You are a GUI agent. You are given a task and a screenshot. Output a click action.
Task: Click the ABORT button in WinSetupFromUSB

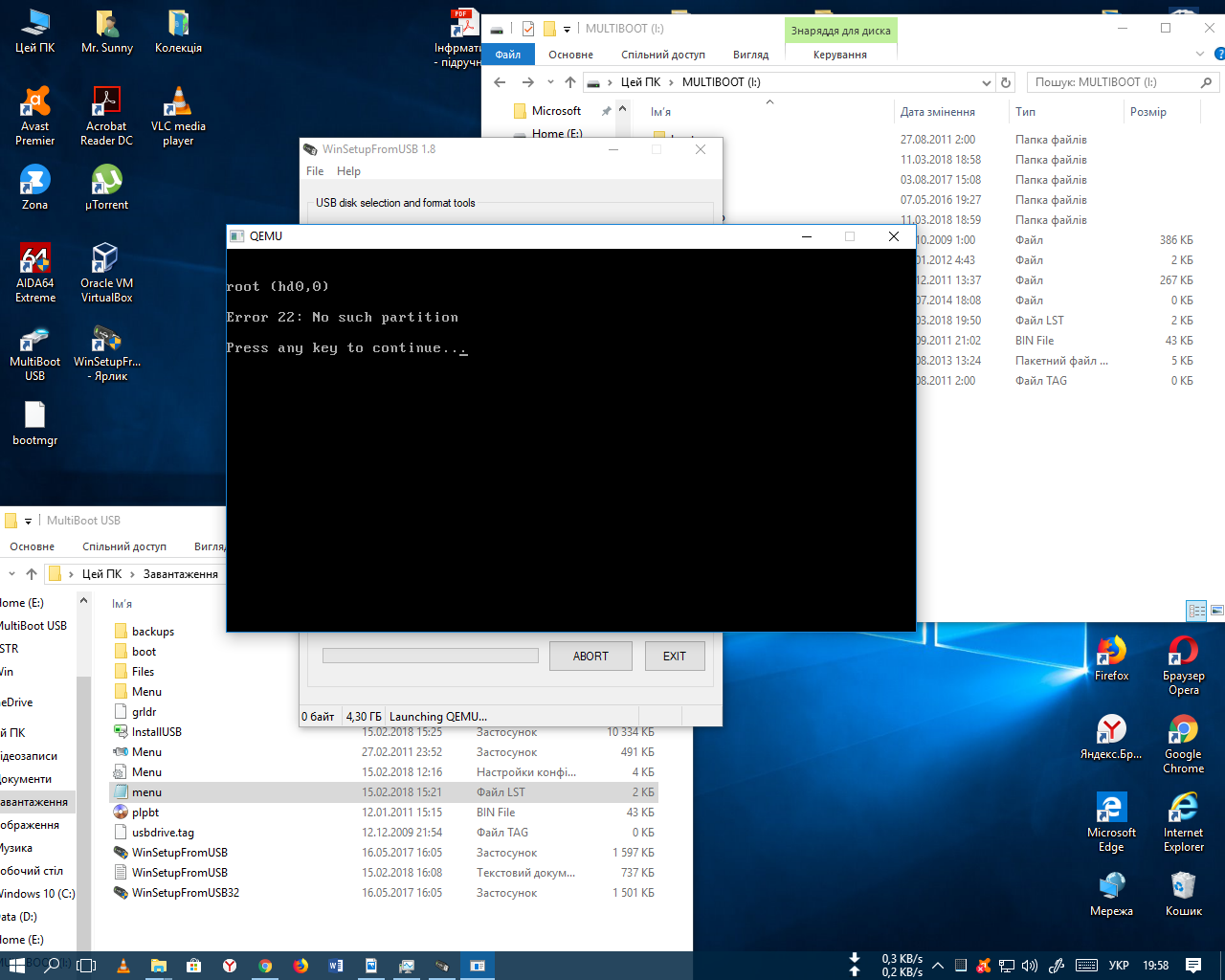pyautogui.click(x=590, y=657)
